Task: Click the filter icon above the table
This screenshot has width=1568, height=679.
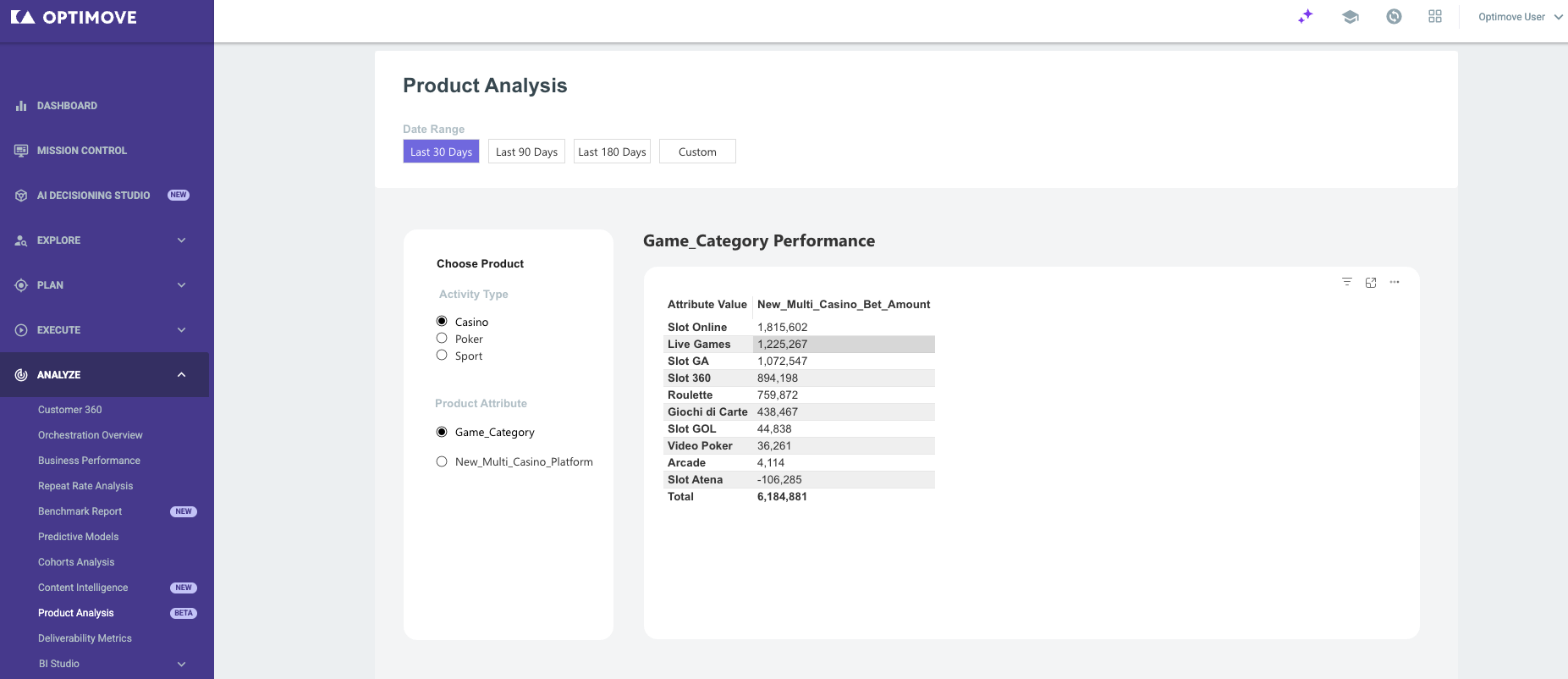Action: pos(1347,282)
